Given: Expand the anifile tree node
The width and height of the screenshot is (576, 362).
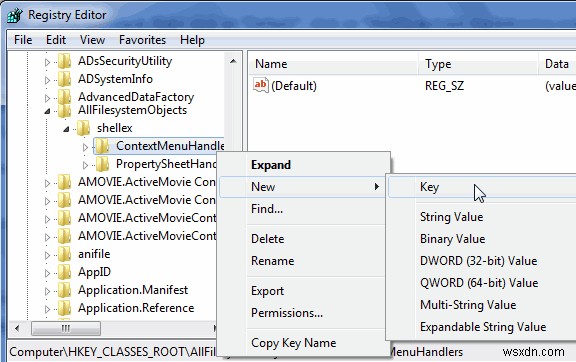Looking at the screenshot, I should pos(47,255).
